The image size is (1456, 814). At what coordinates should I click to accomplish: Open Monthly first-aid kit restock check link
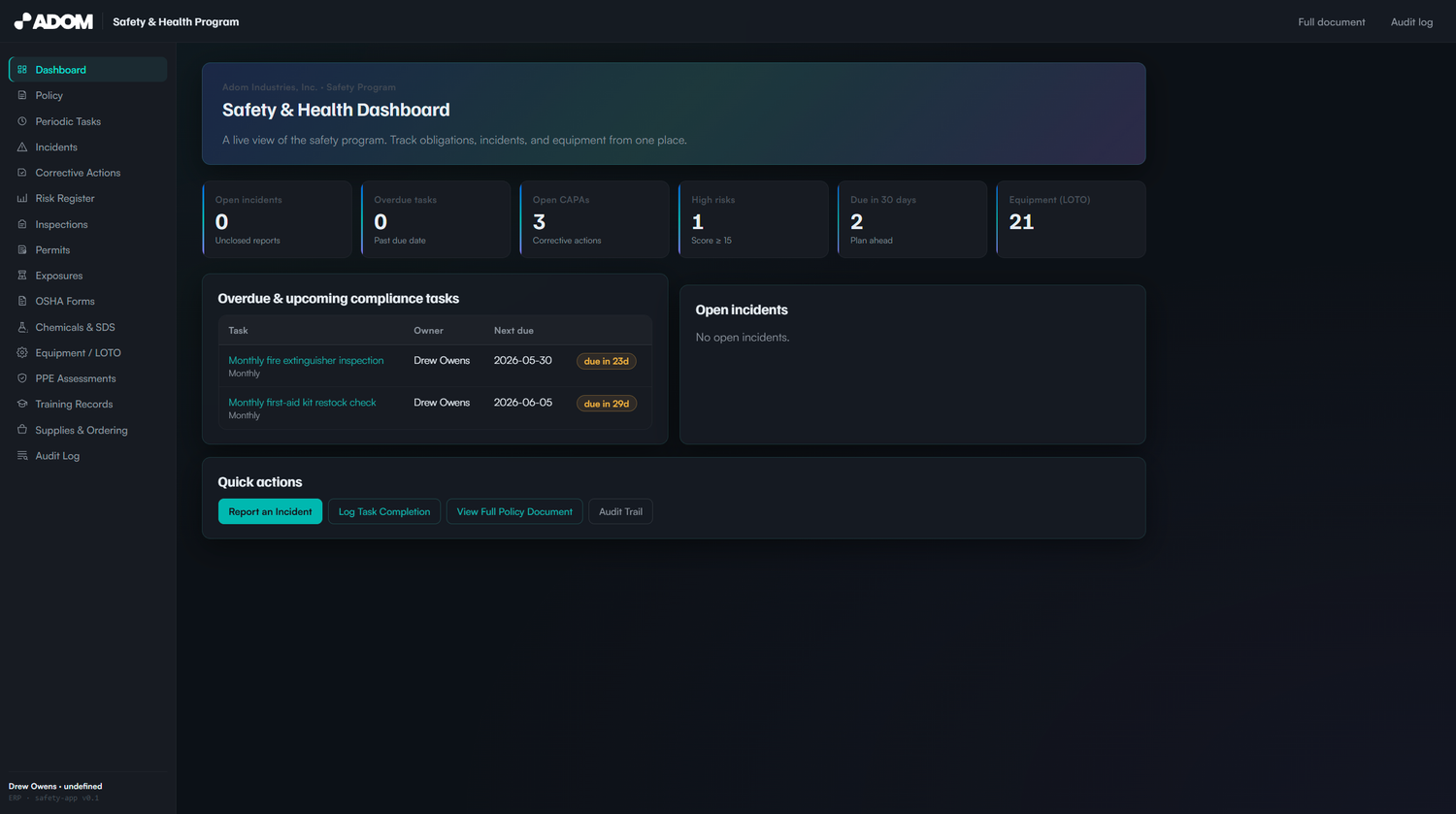click(302, 402)
